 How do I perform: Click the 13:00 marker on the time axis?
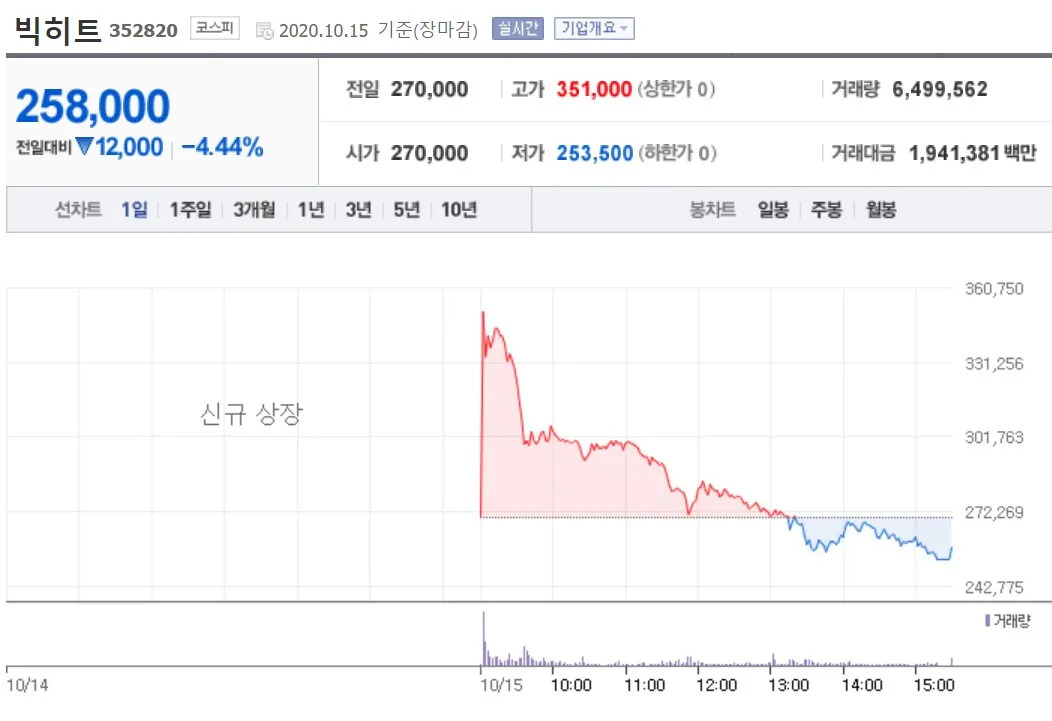[x=788, y=686]
